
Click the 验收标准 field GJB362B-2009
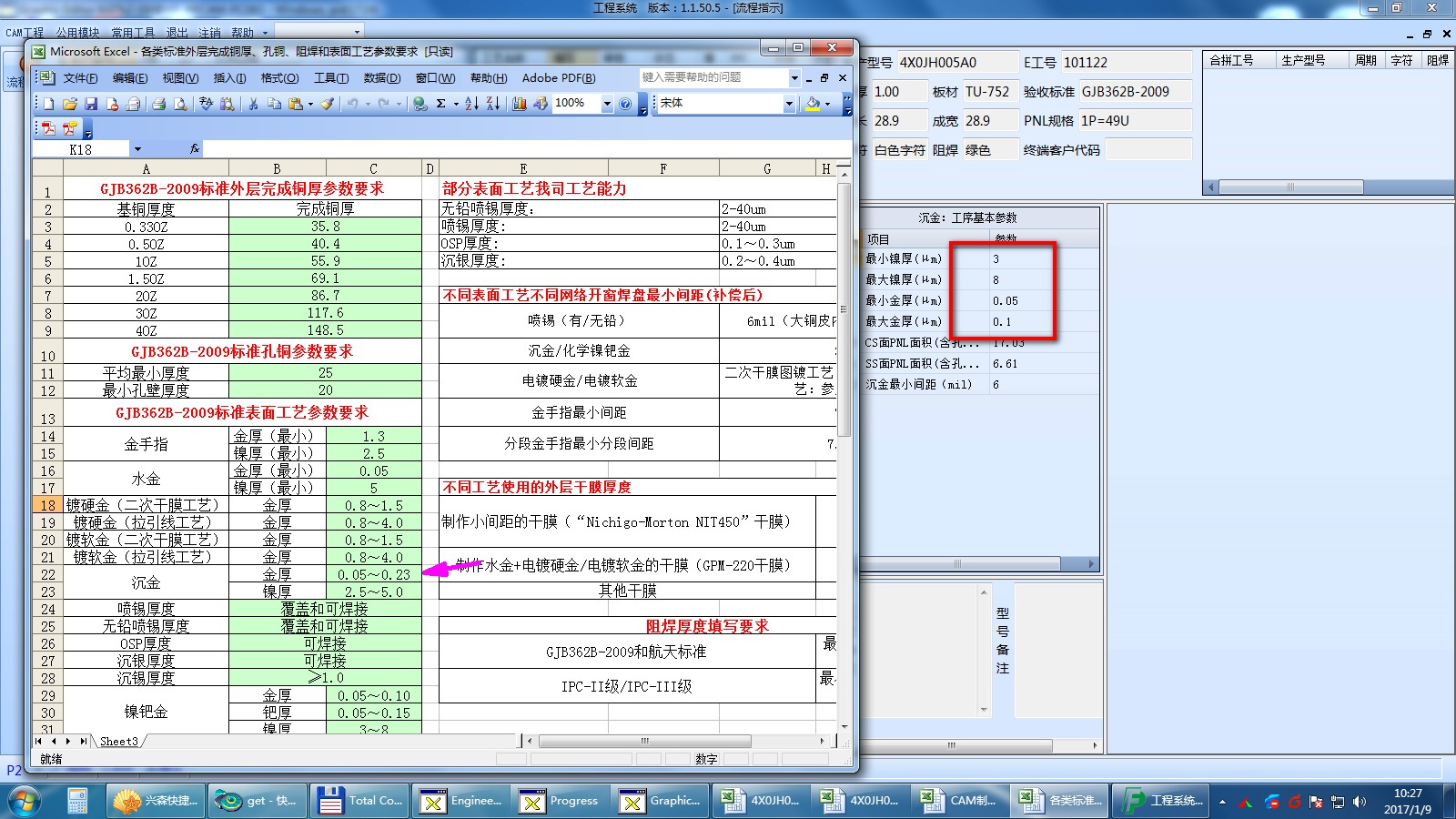coord(1134,92)
